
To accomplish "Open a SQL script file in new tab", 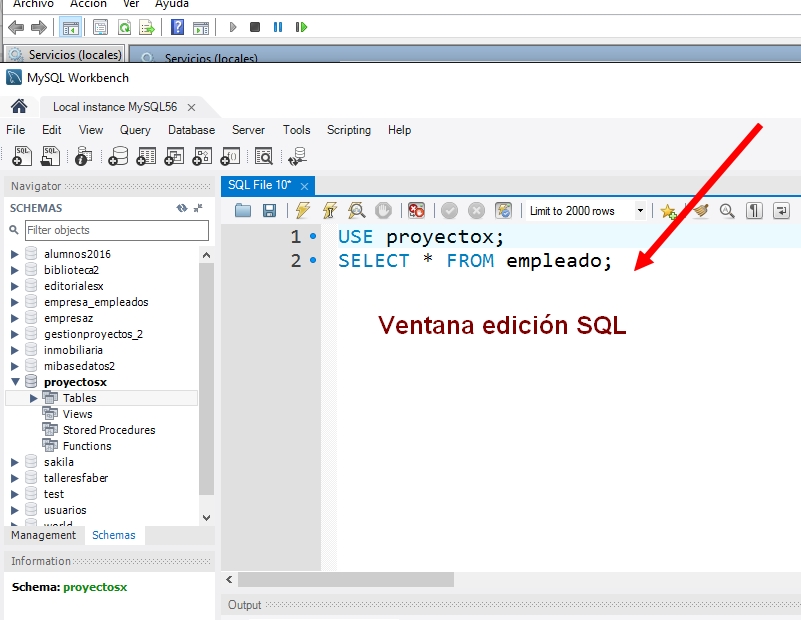I will pos(51,156).
